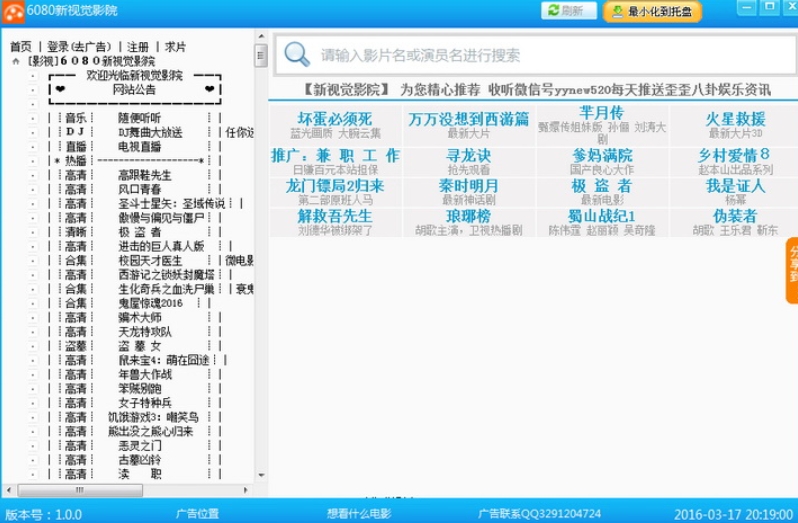This screenshot has height=523, width=798.
Task: Click 龙门镖局2归来 link
Action: [335, 186]
